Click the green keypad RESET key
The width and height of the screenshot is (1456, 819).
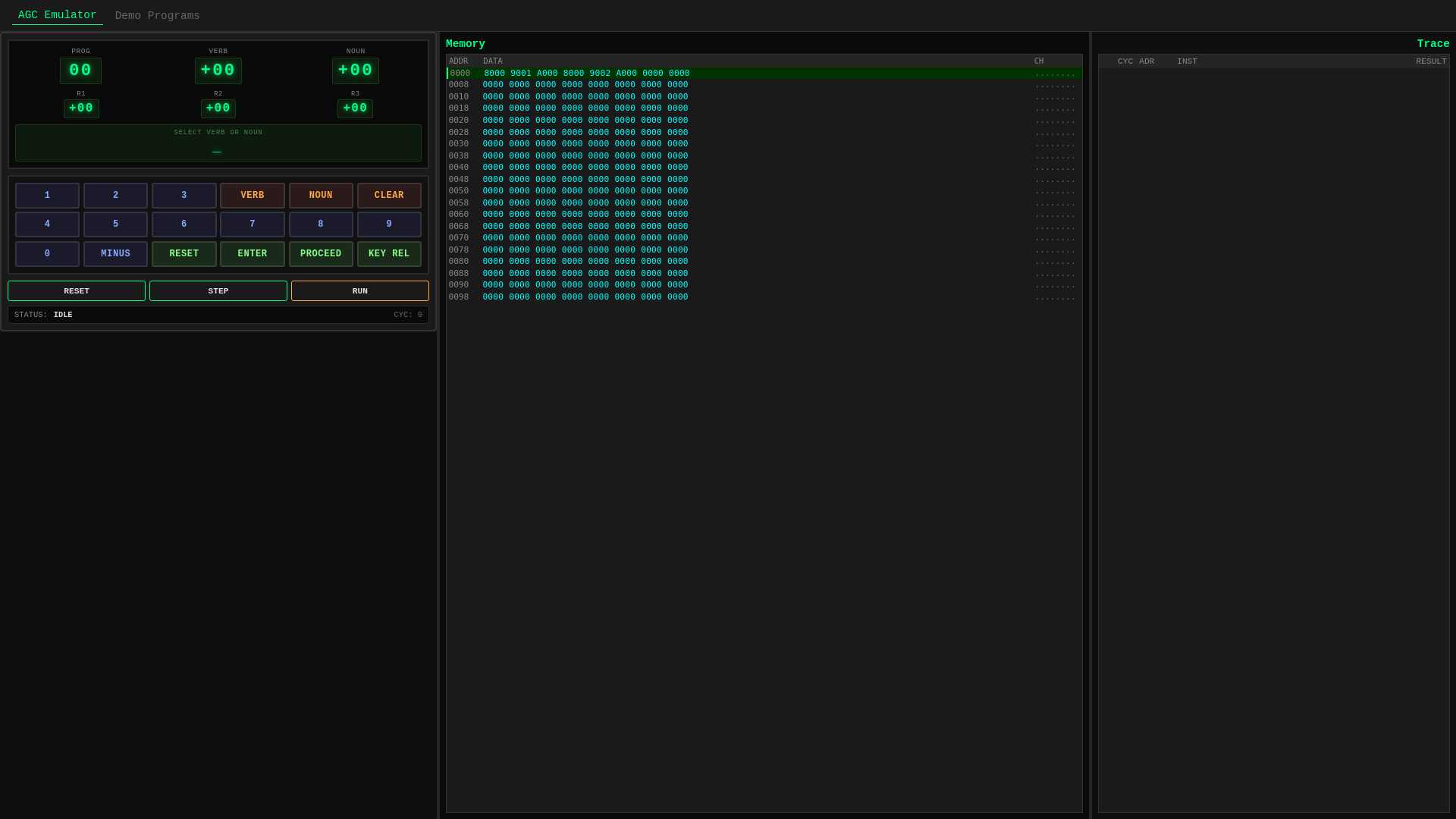point(184,254)
